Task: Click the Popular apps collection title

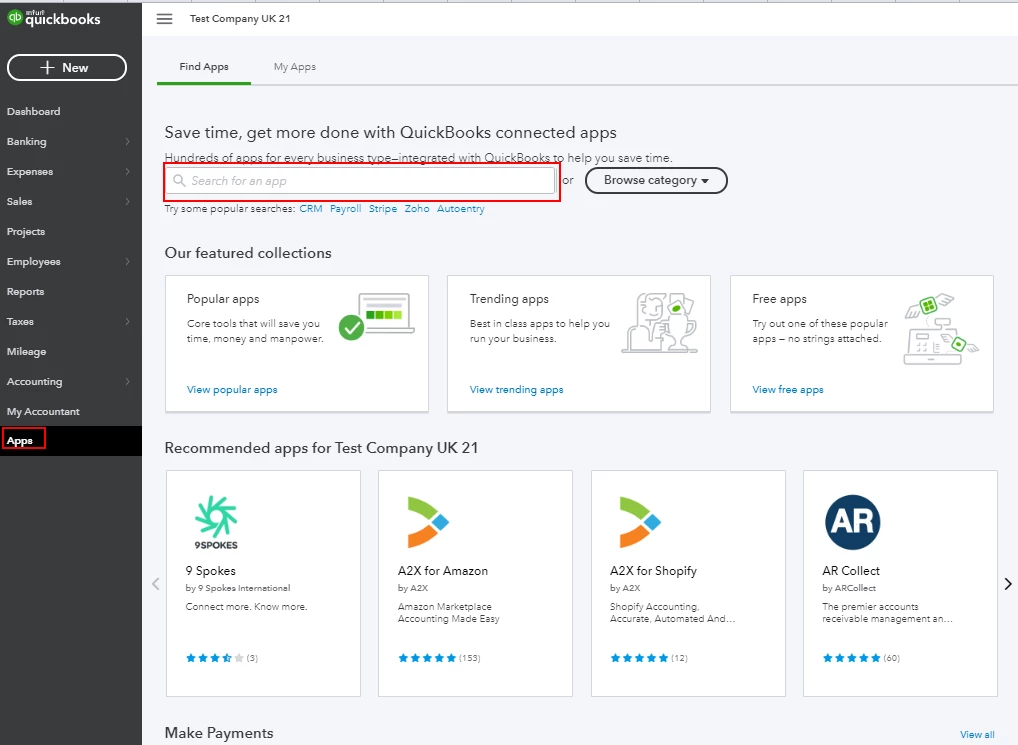Action: pos(223,299)
